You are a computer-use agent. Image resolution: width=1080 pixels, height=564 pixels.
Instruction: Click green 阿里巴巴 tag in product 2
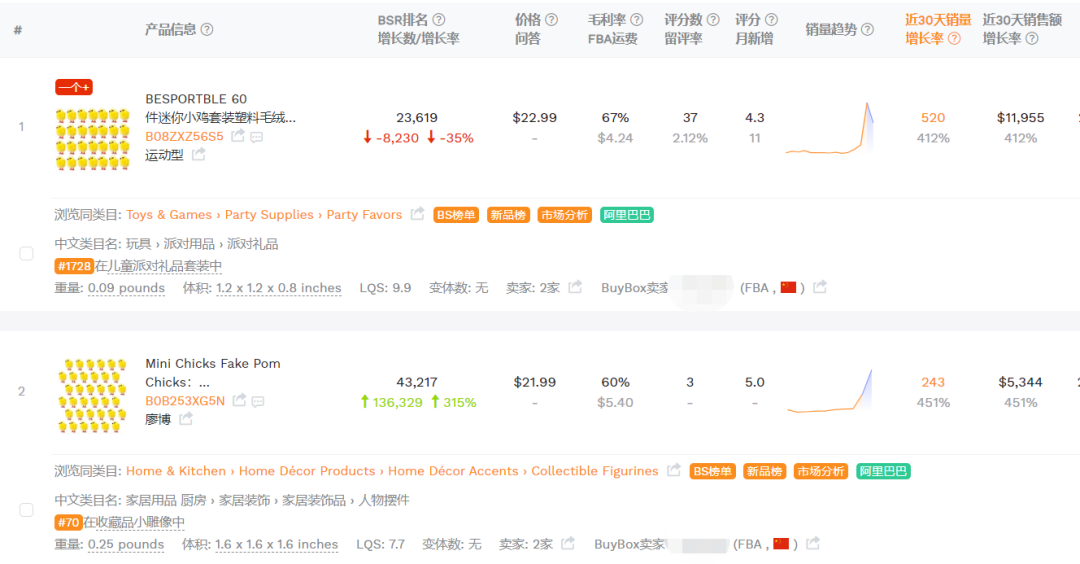click(x=883, y=471)
